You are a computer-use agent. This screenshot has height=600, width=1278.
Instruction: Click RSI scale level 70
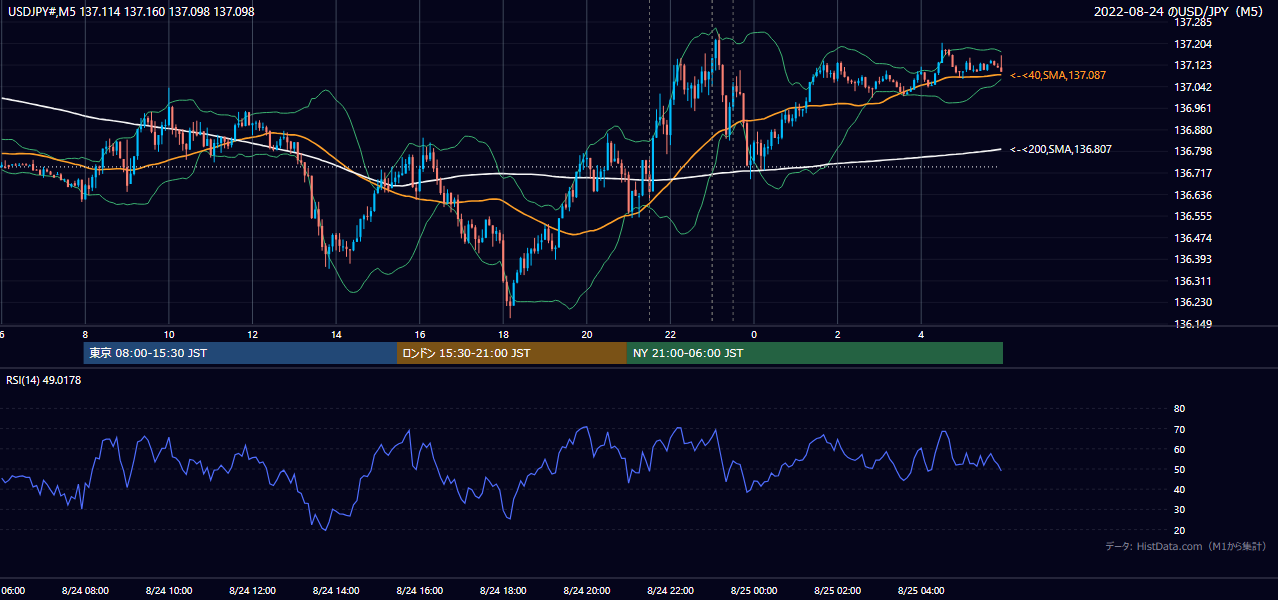pyautogui.click(x=1179, y=429)
